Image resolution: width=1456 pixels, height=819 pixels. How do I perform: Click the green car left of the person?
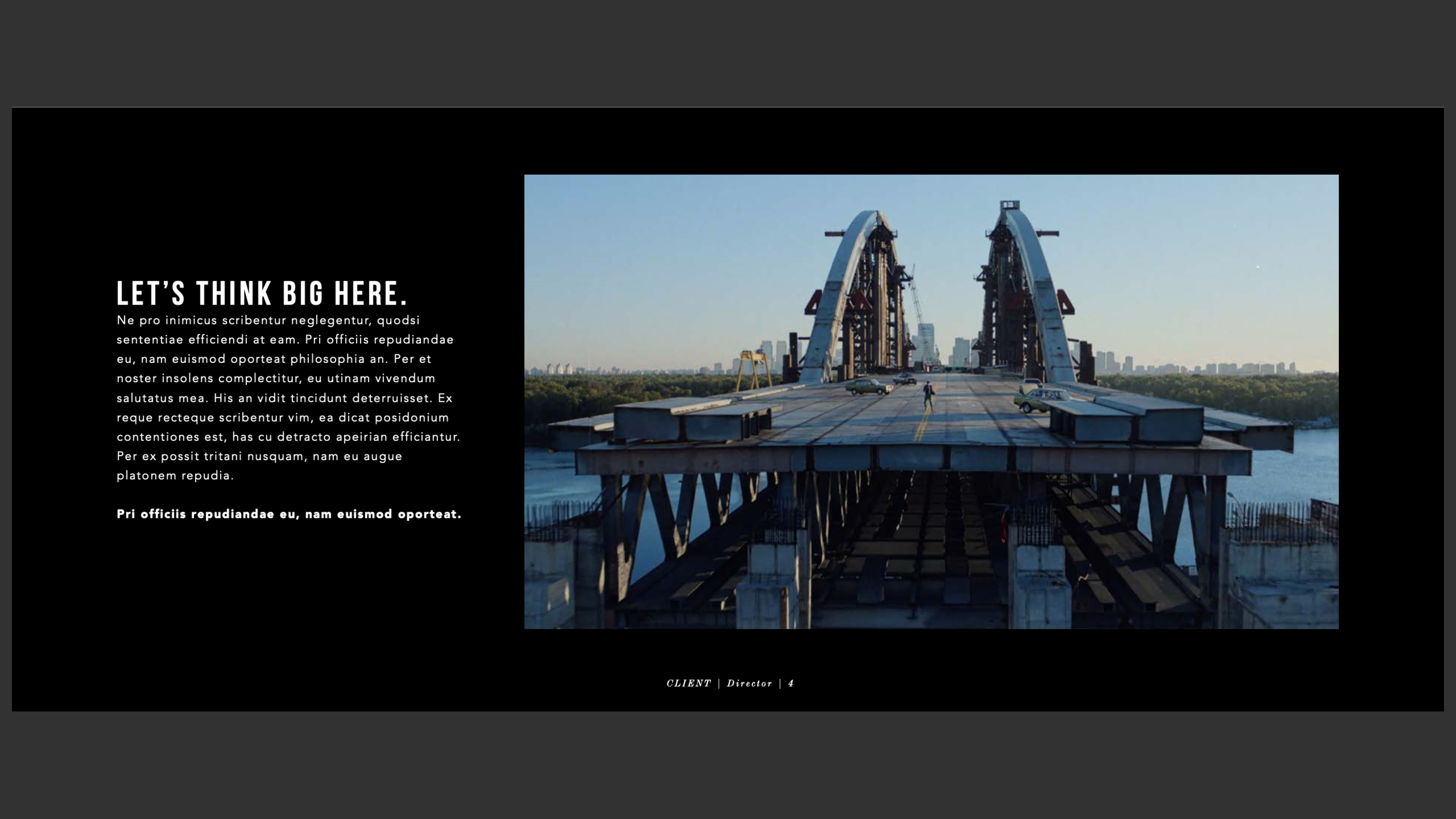(868, 386)
